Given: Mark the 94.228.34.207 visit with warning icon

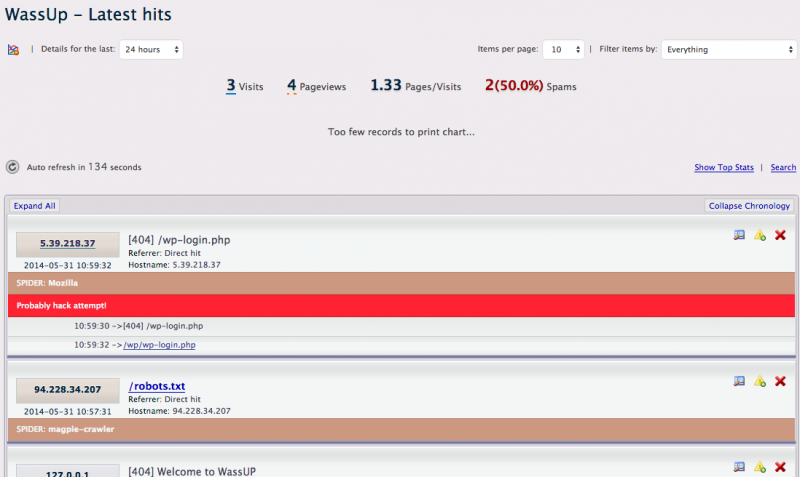Looking at the screenshot, I should (759, 381).
